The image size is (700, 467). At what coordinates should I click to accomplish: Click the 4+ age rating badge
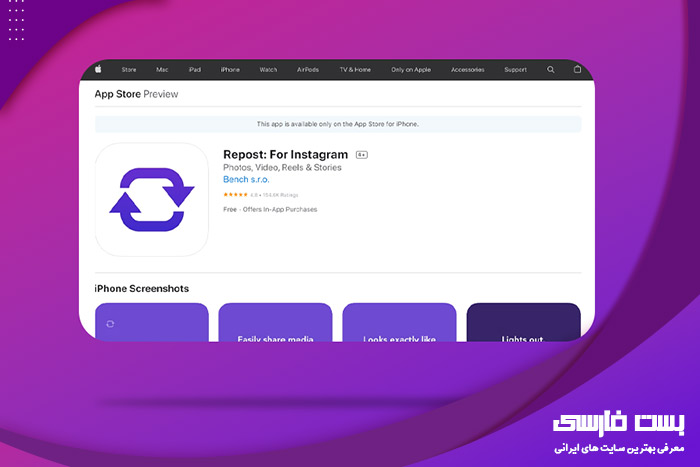click(x=362, y=155)
